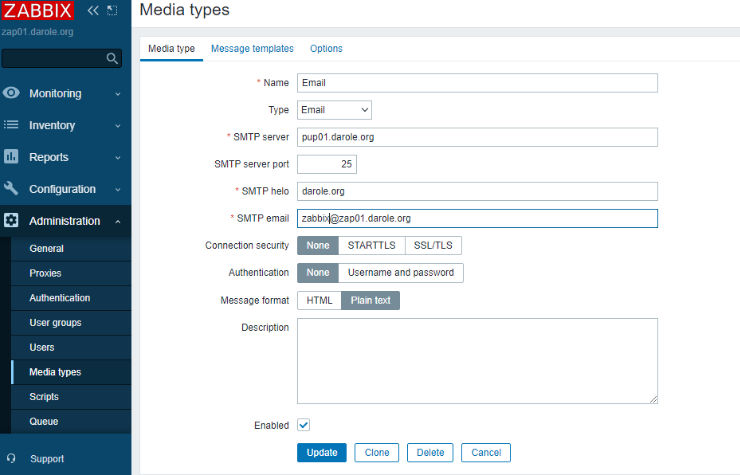Choose HTML message format
740x475 pixels.
319,300
